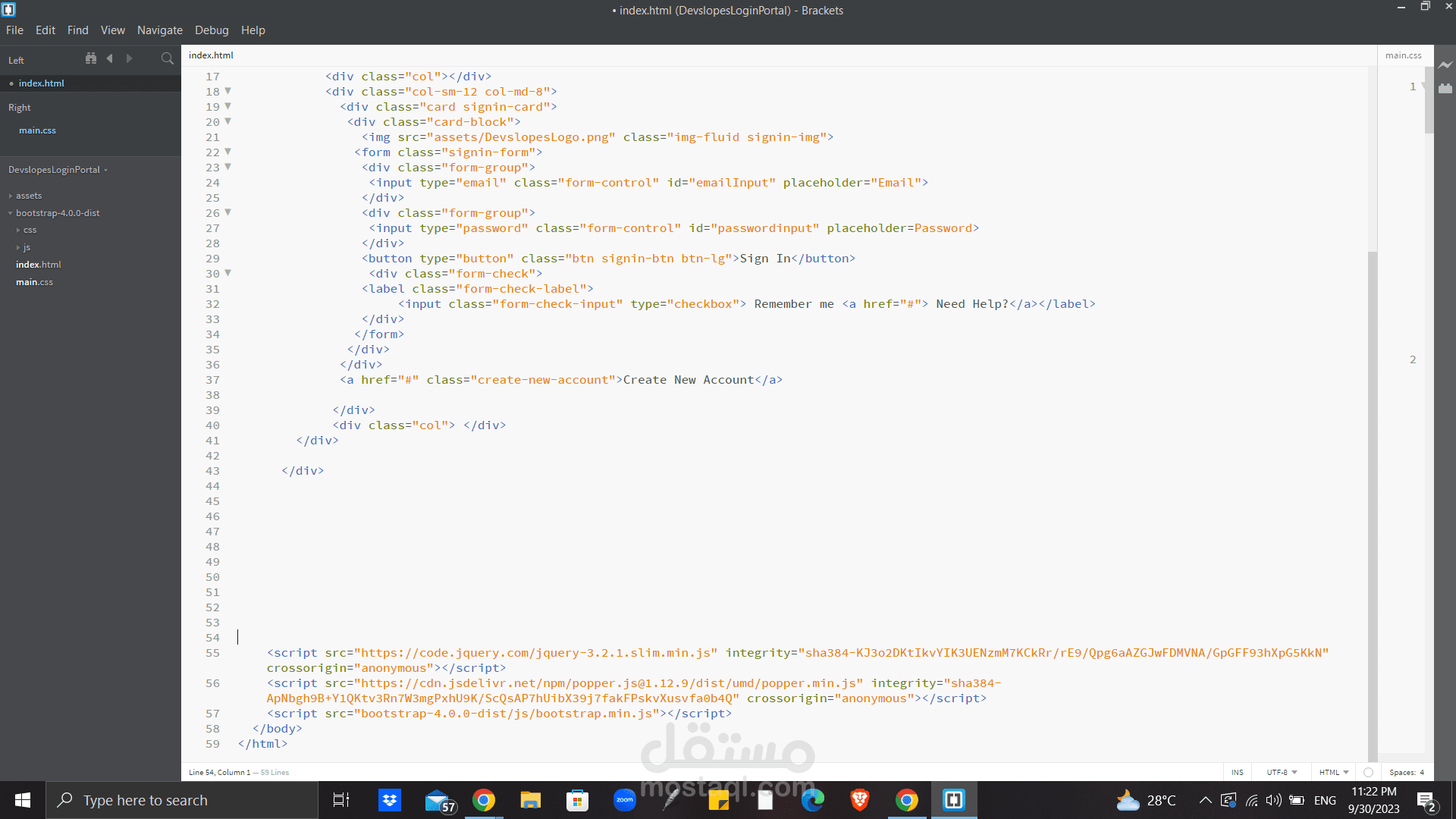Open Dropbox from the Windows taskbar
1456x819 pixels.
click(390, 800)
